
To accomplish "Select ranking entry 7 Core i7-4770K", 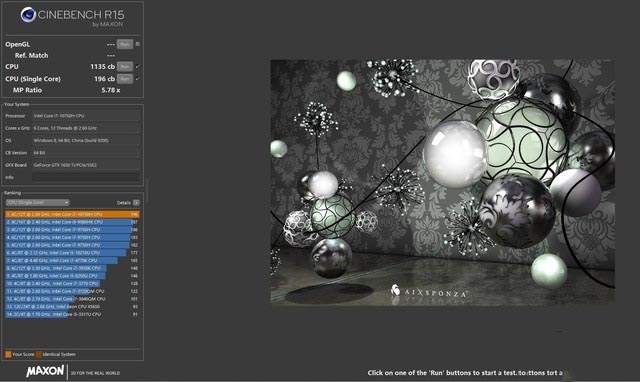I will click(72, 260).
